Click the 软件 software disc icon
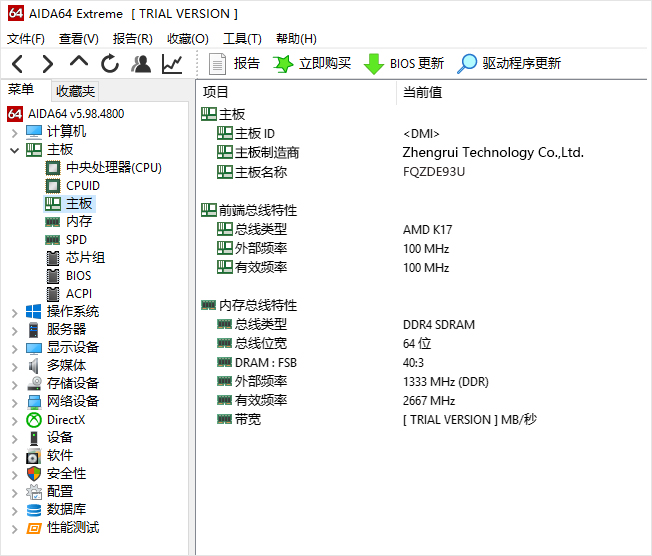The image size is (652, 556). point(34,456)
